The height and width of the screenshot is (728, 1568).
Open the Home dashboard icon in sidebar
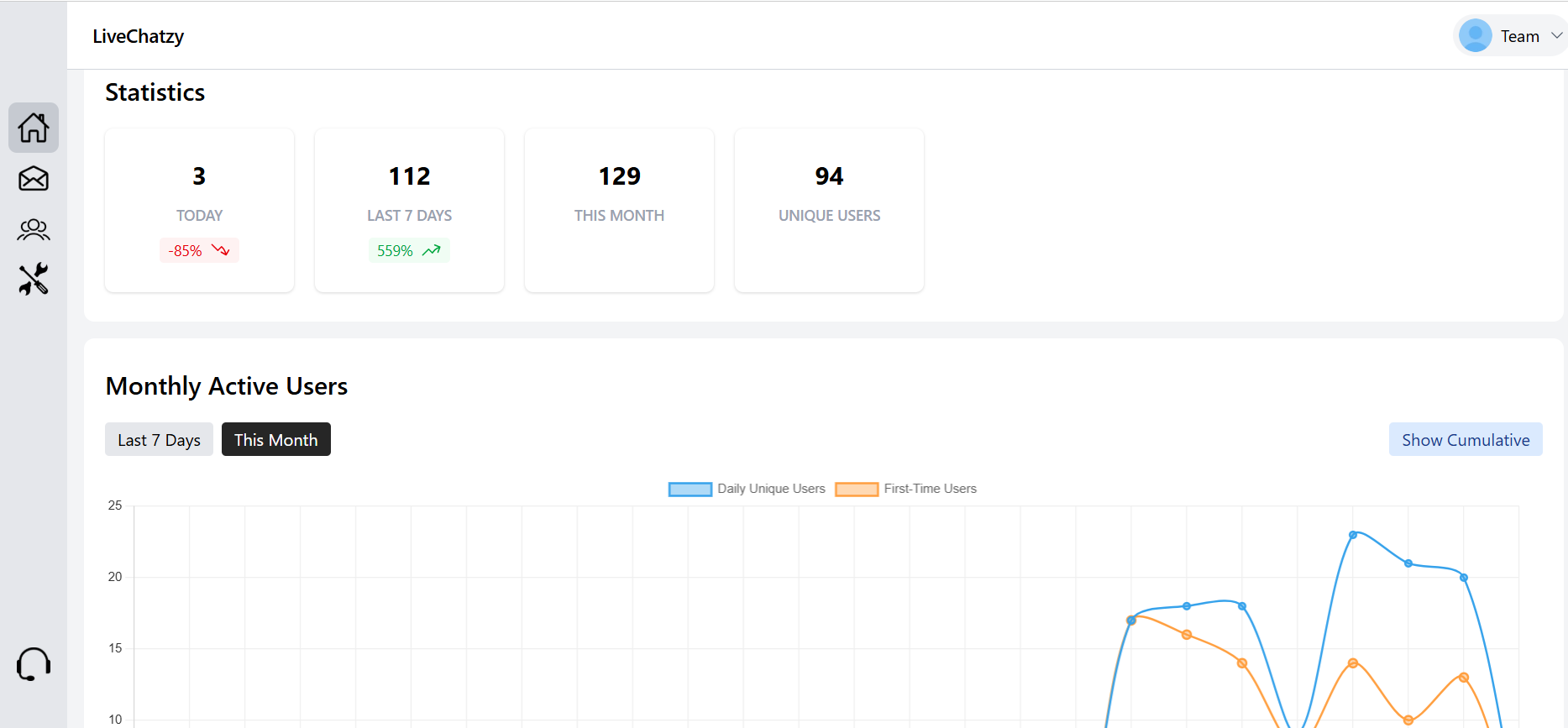click(x=34, y=128)
